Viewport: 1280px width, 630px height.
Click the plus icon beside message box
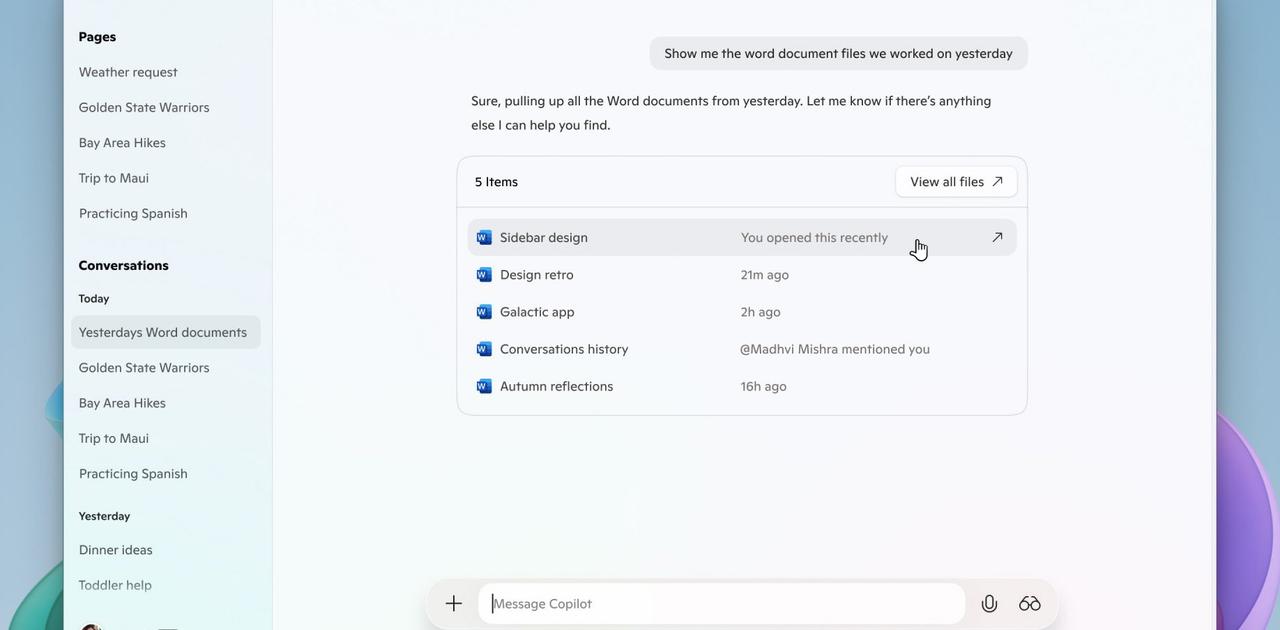click(454, 603)
